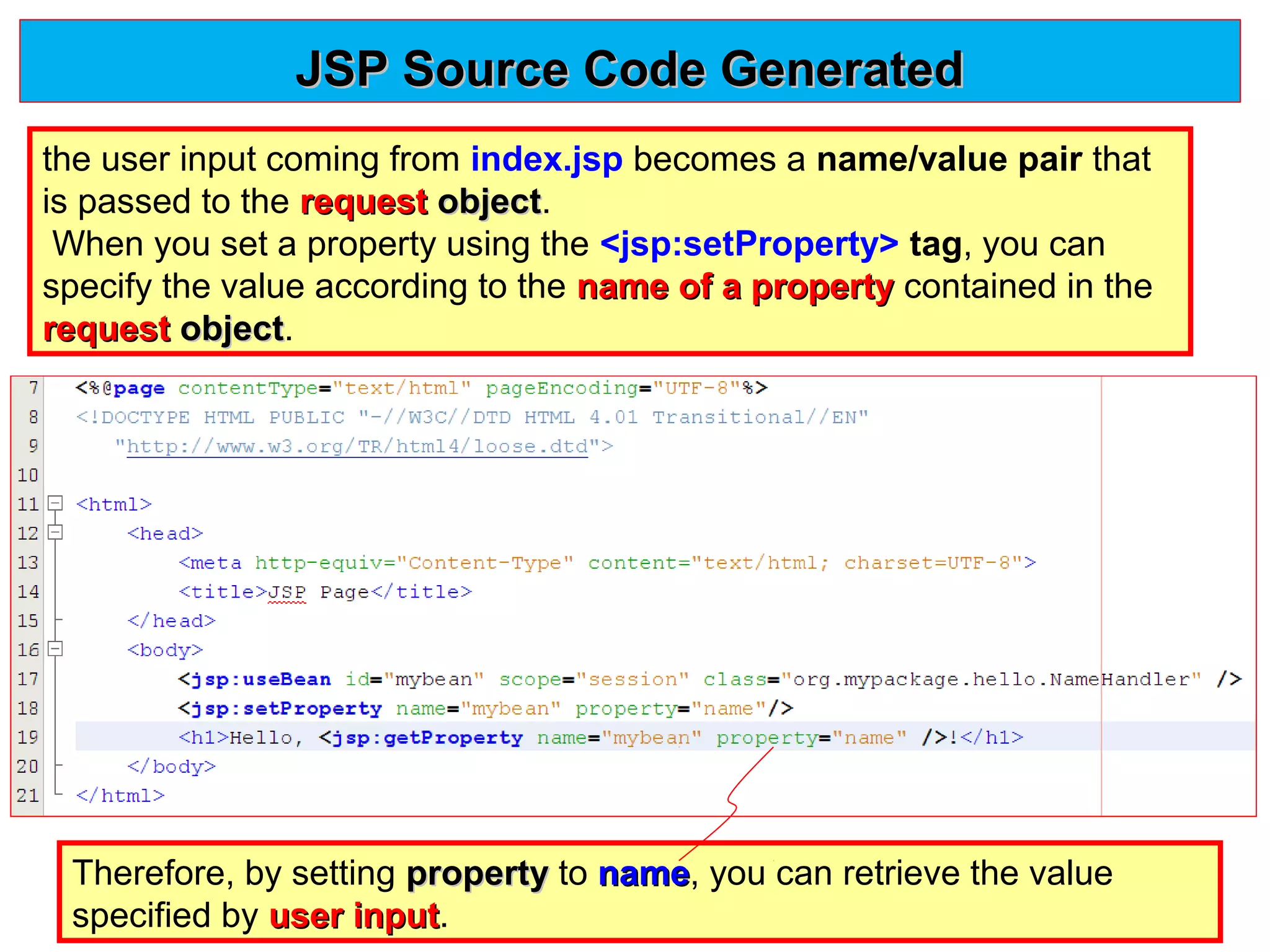Click the closing body tag
This screenshot has width=1270, height=952.
[x=172, y=767]
